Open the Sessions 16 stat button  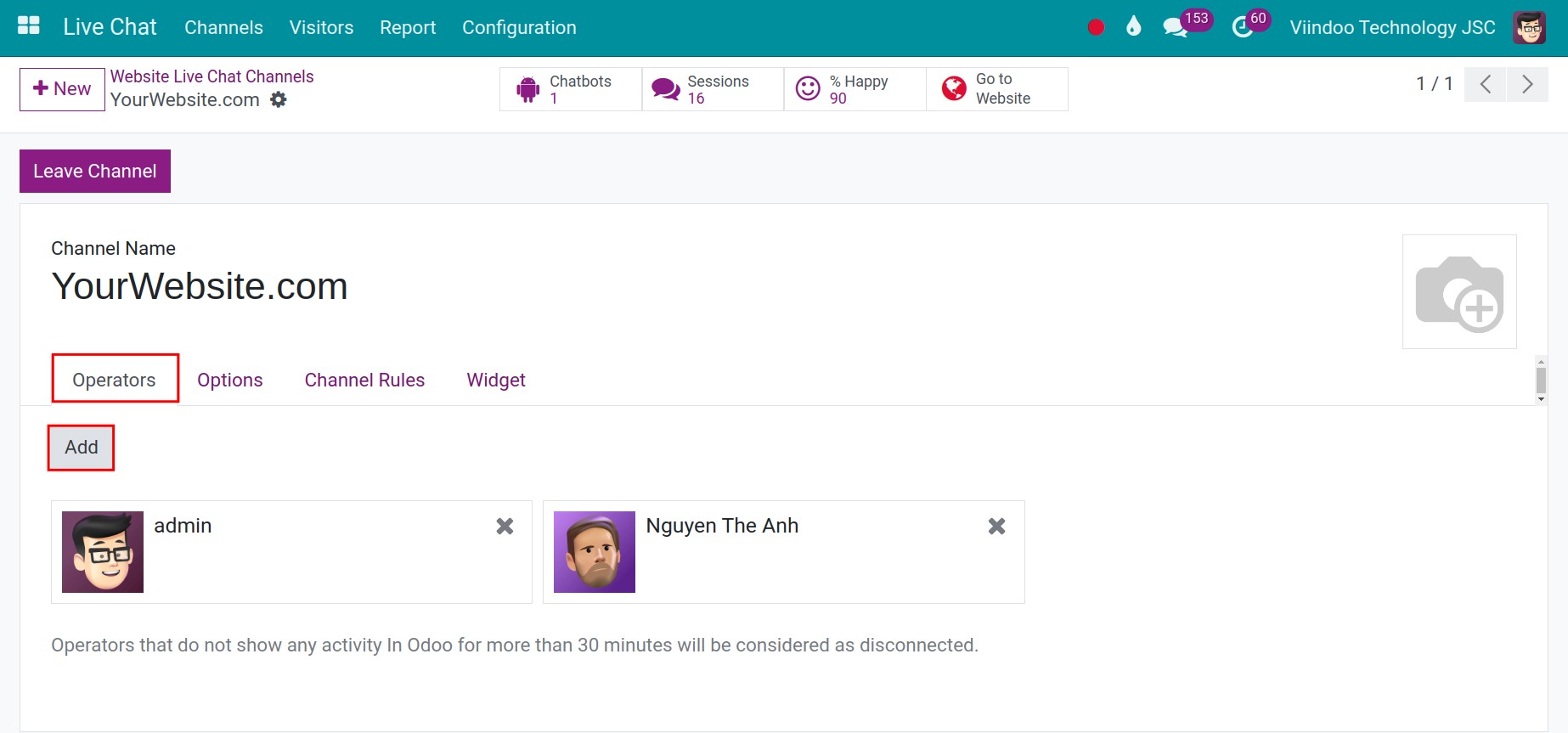click(713, 89)
